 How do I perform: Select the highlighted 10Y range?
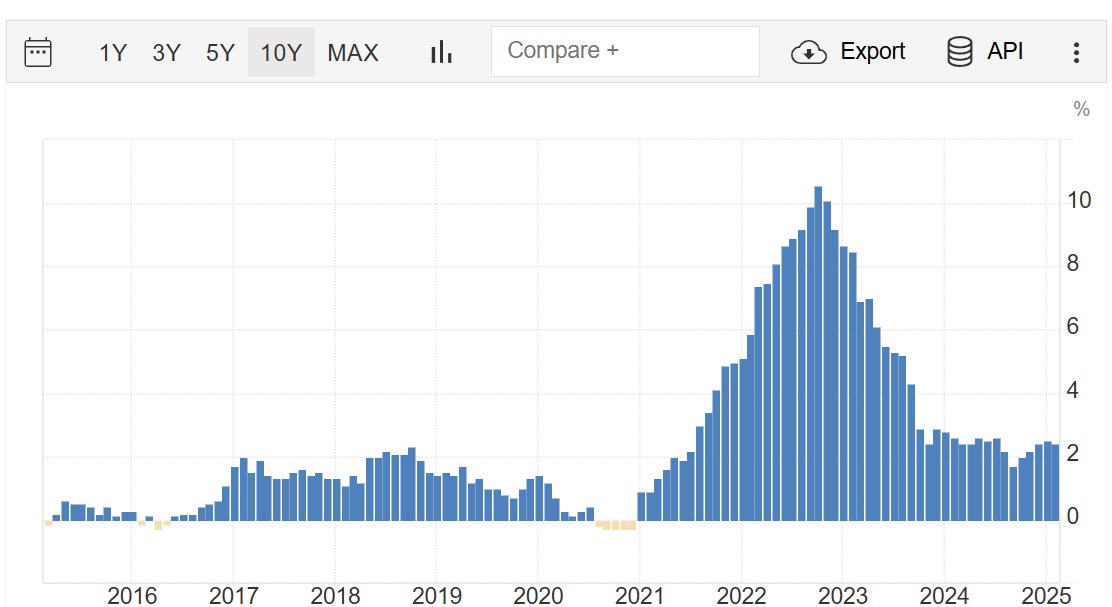pos(281,53)
